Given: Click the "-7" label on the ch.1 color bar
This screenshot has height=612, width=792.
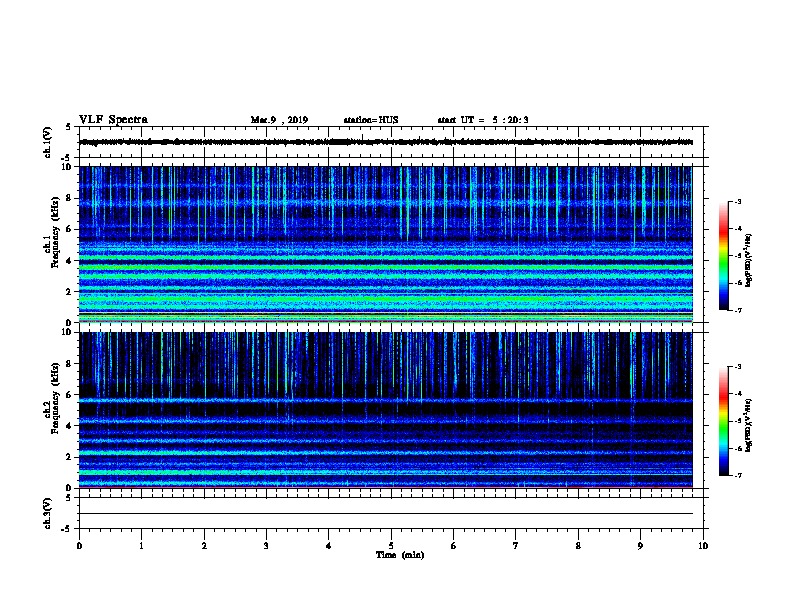Looking at the screenshot, I should coord(737,310).
